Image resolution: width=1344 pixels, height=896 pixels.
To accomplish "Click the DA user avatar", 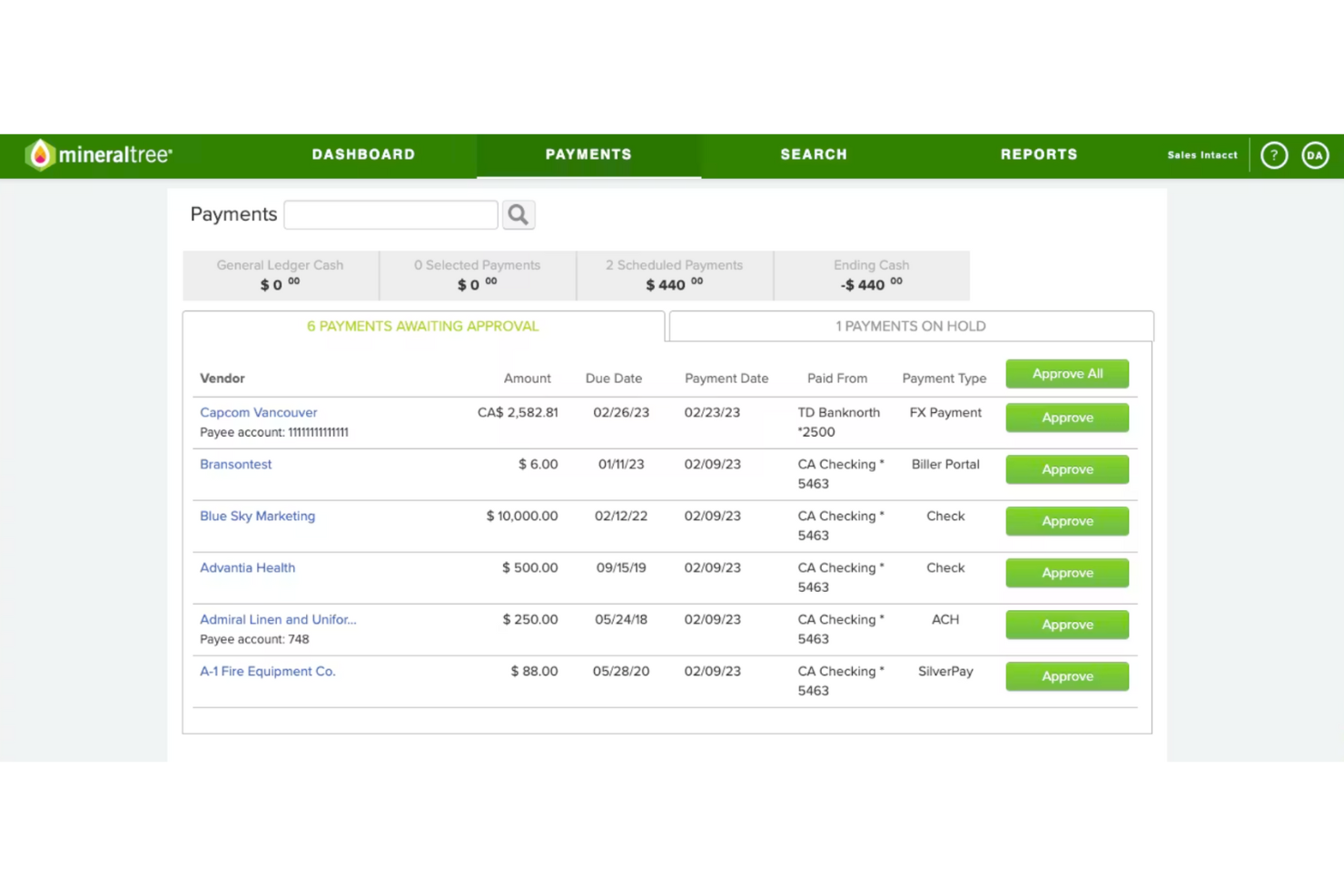I will pyautogui.click(x=1314, y=155).
